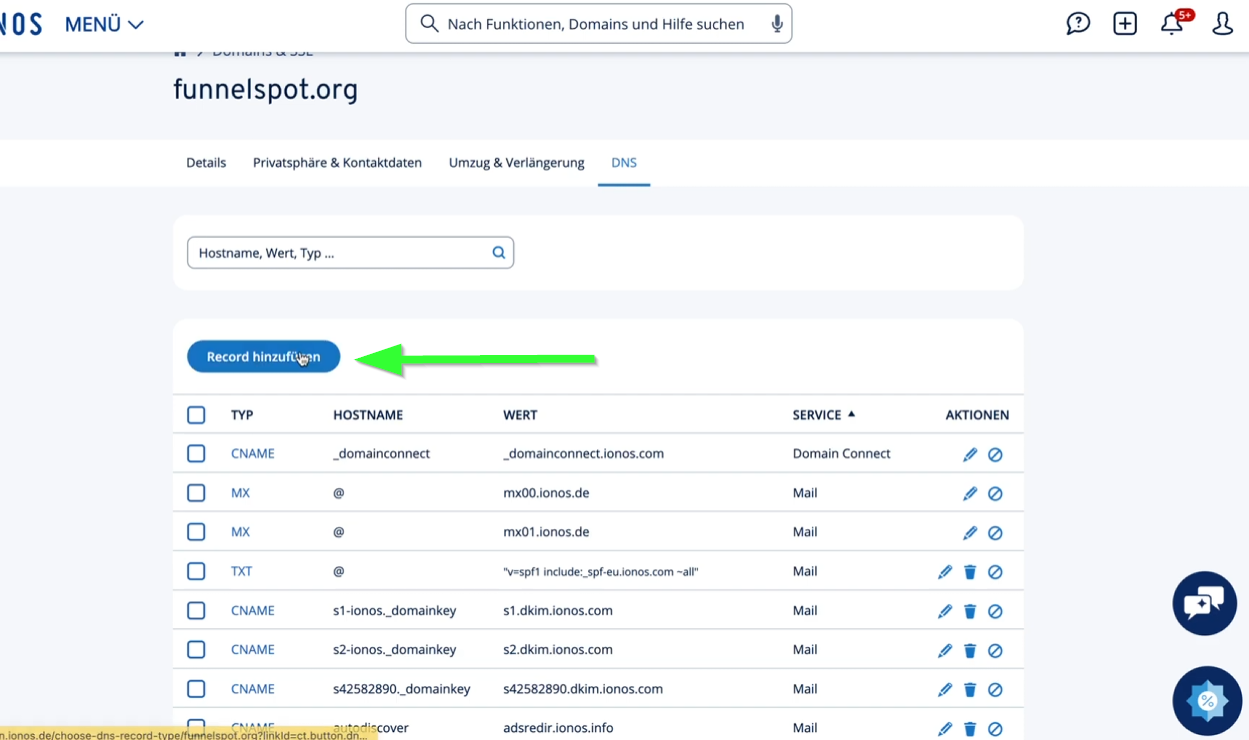The height and width of the screenshot is (740, 1249).
Task: Select the mx00.ionos.de record checkbox
Action: pos(196,493)
